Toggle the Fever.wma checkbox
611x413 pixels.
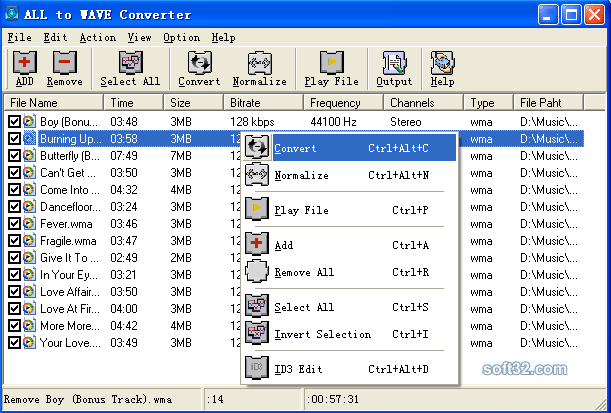tap(14, 224)
